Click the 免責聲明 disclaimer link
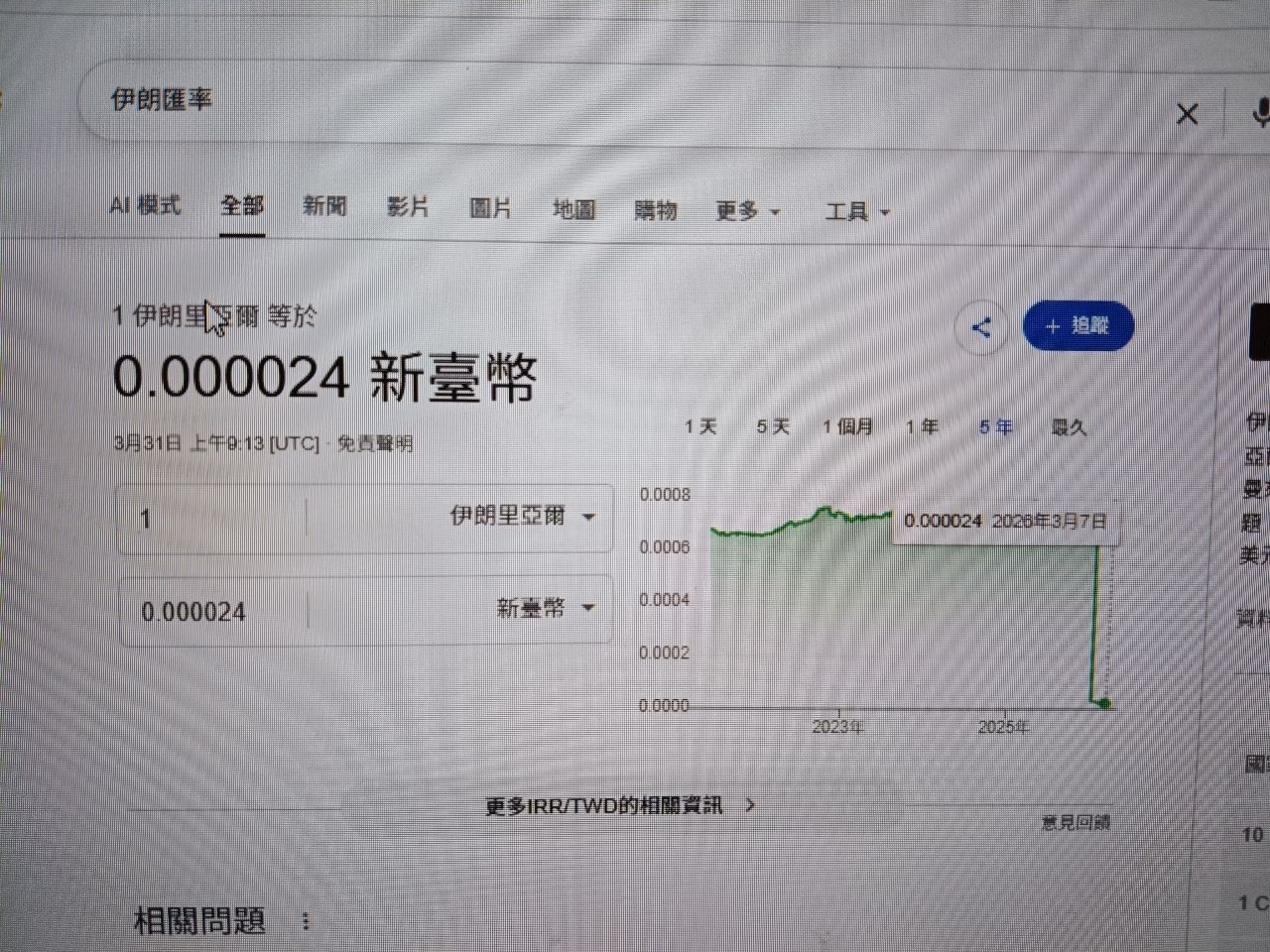This screenshot has width=1270, height=952. [374, 443]
